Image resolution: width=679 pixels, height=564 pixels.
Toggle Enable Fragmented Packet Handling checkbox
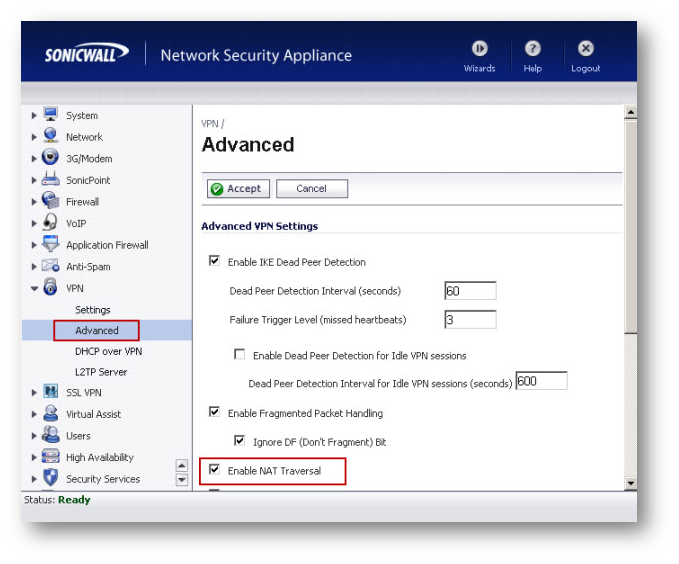(x=214, y=412)
